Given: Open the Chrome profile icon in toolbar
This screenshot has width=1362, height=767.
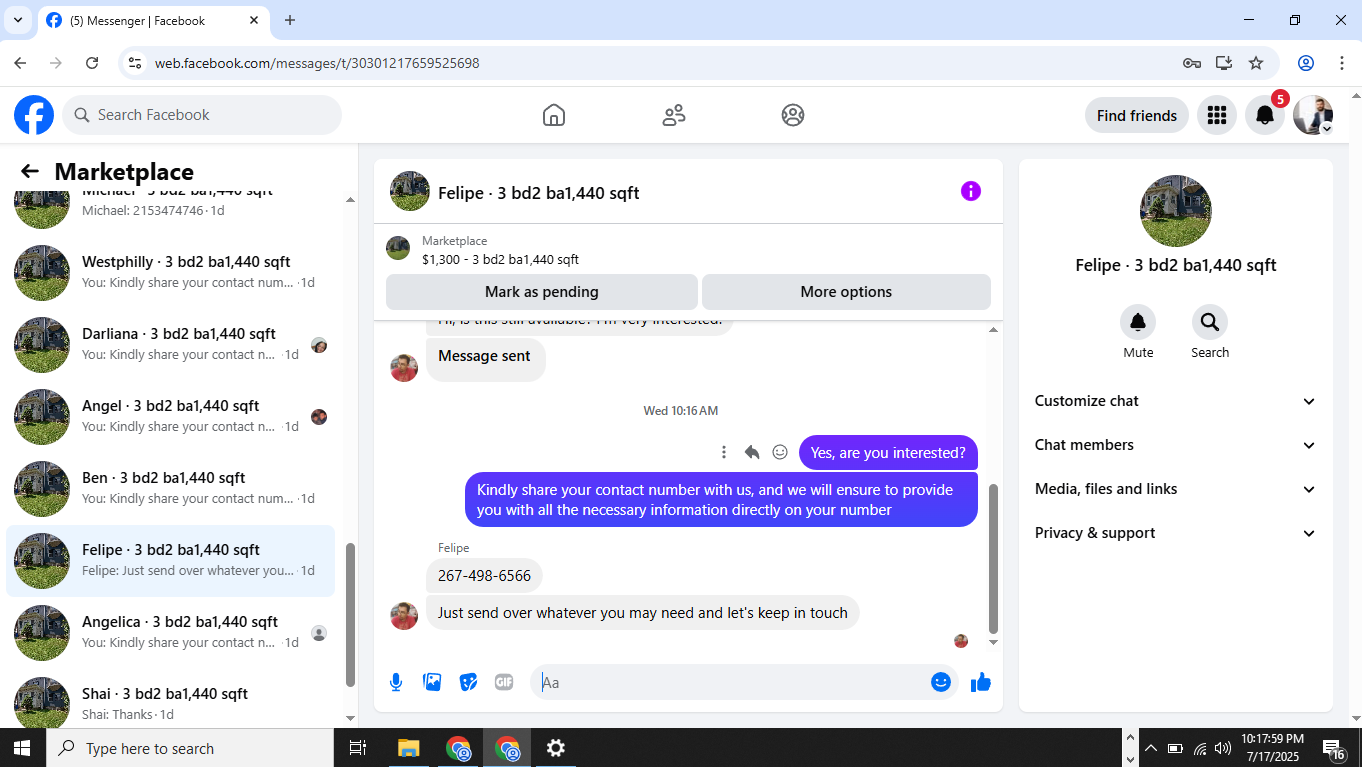Looking at the screenshot, I should coord(1306,63).
